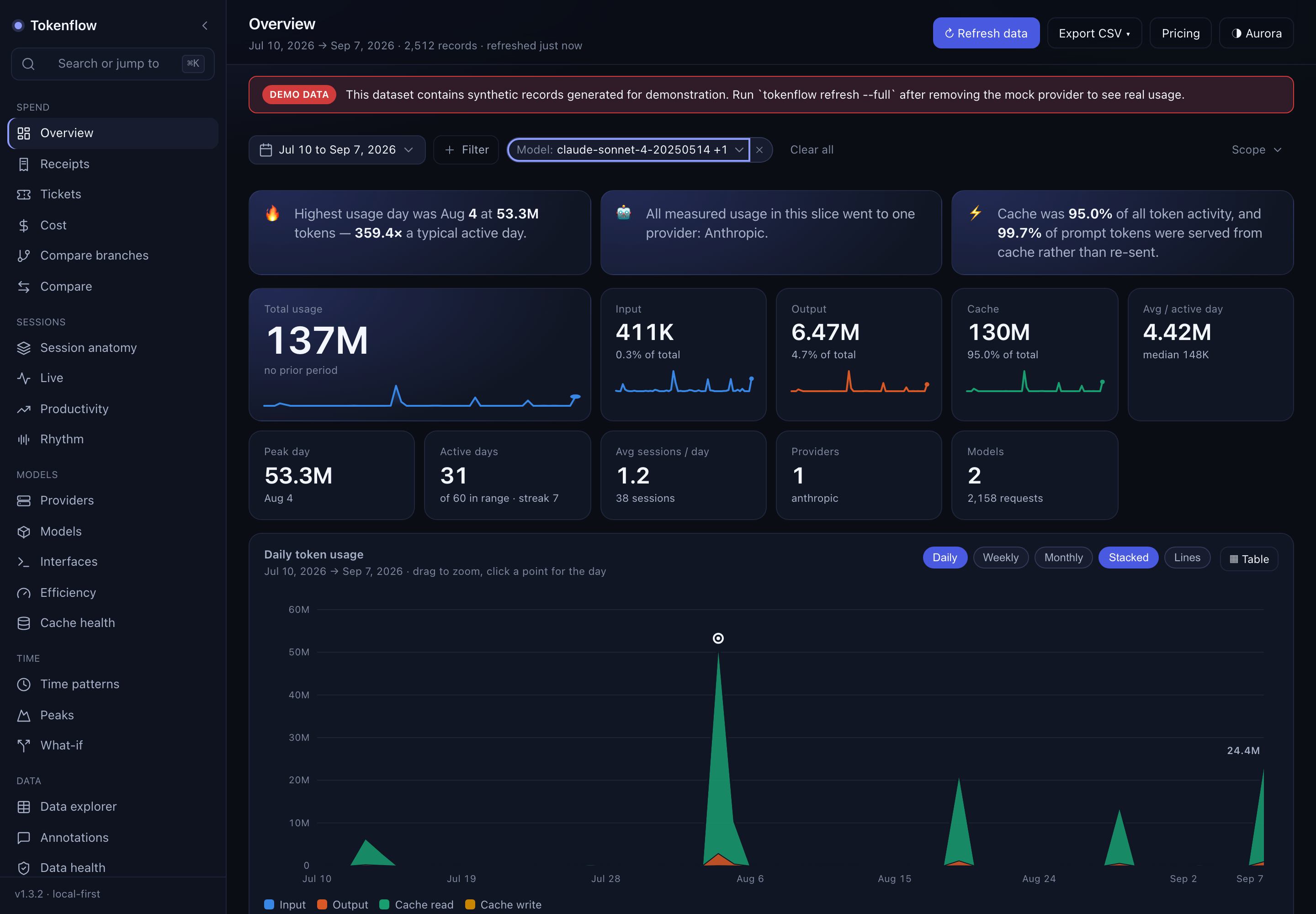Toggle the Cache read legend swatch
This screenshot has width=1316, height=914.
[x=384, y=904]
